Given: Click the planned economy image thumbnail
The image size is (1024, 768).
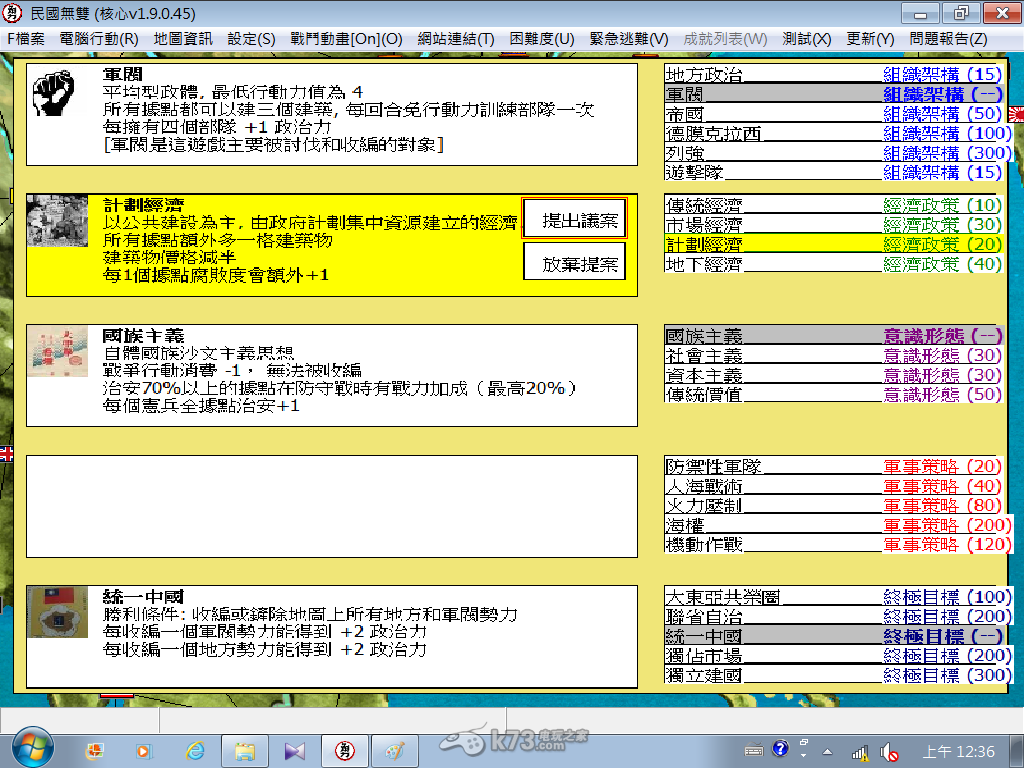Looking at the screenshot, I should (x=57, y=224).
